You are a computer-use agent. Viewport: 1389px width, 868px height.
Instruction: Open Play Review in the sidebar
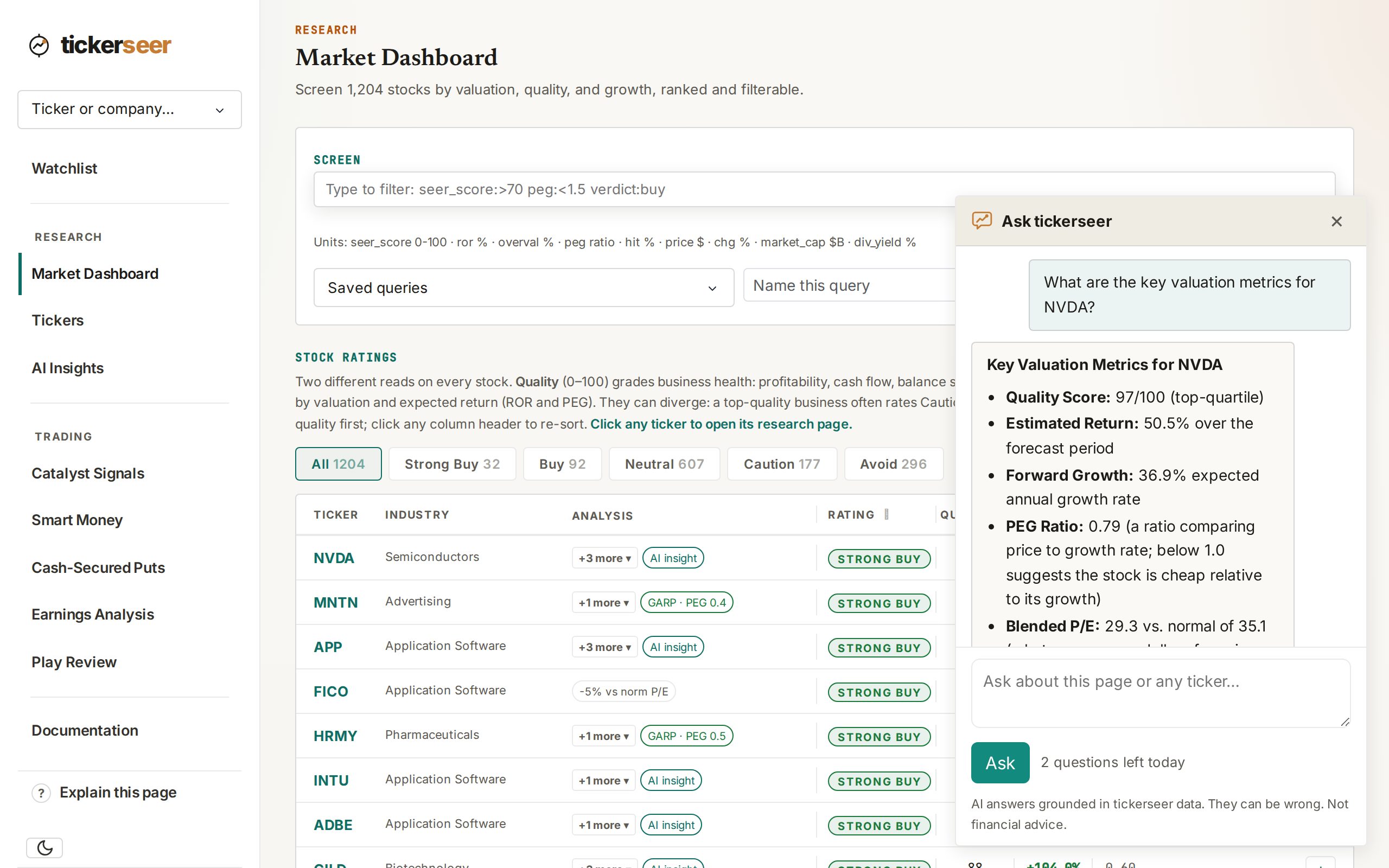tap(74, 662)
